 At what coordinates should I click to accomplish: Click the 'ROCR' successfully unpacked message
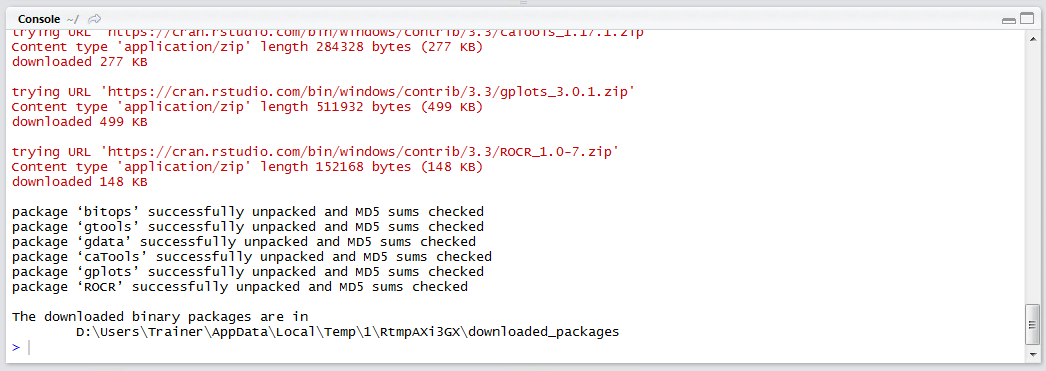tap(239, 287)
